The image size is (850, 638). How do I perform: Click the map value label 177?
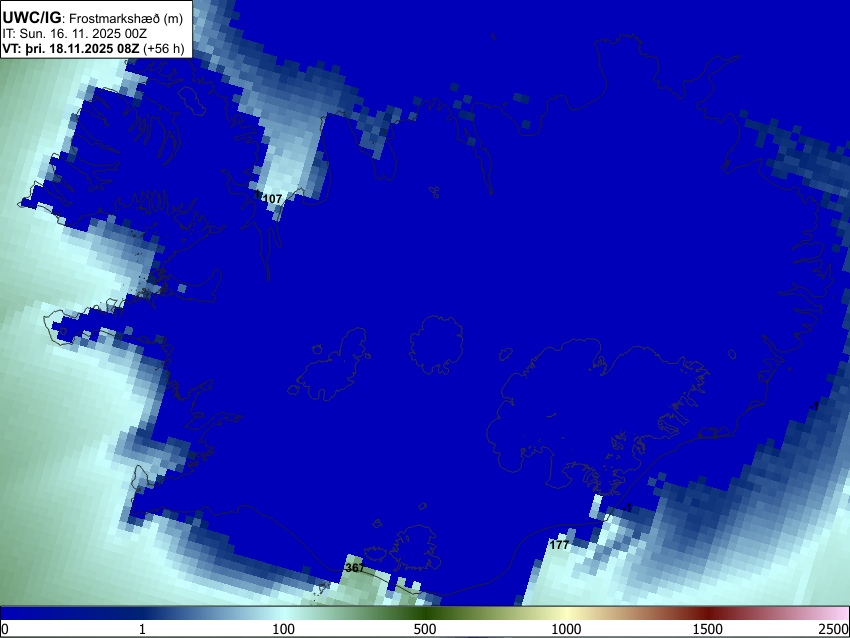559,545
